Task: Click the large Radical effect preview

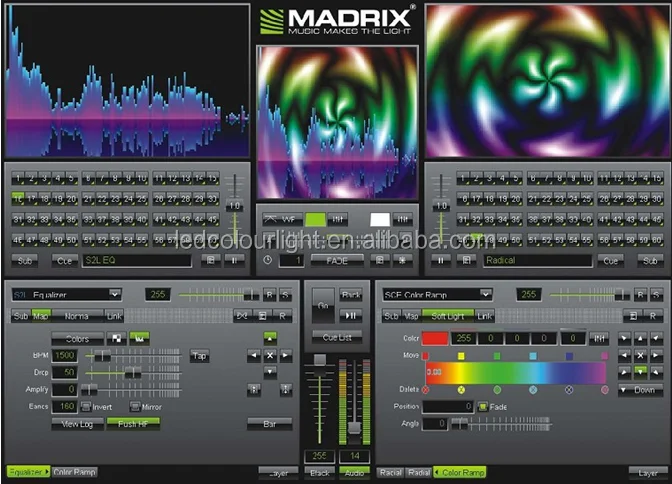Action: 547,81
